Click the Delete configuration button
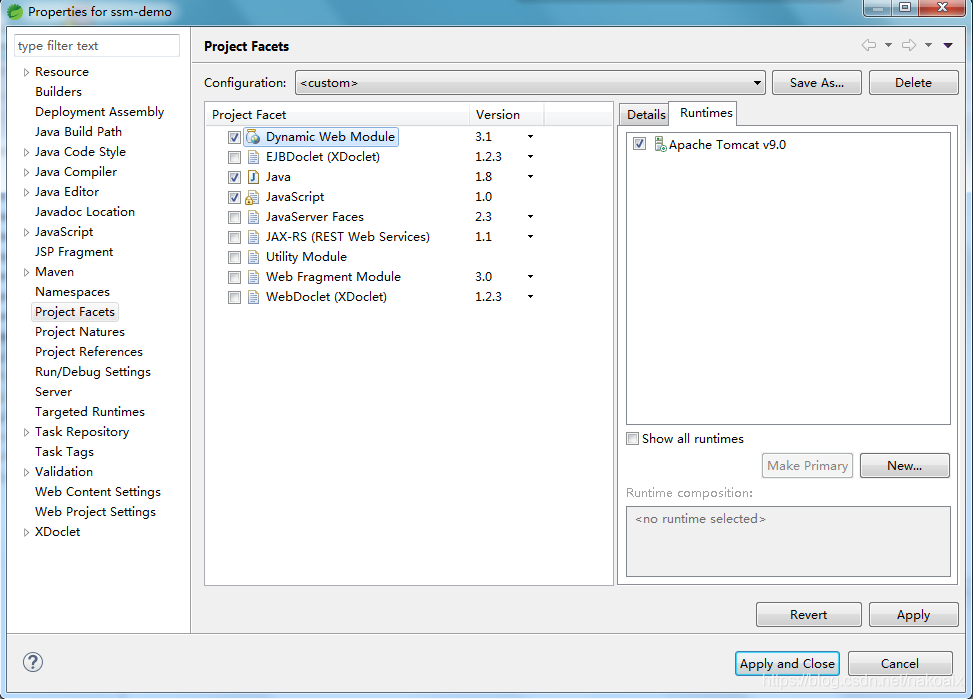This screenshot has height=699, width=973. (x=913, y=83)
